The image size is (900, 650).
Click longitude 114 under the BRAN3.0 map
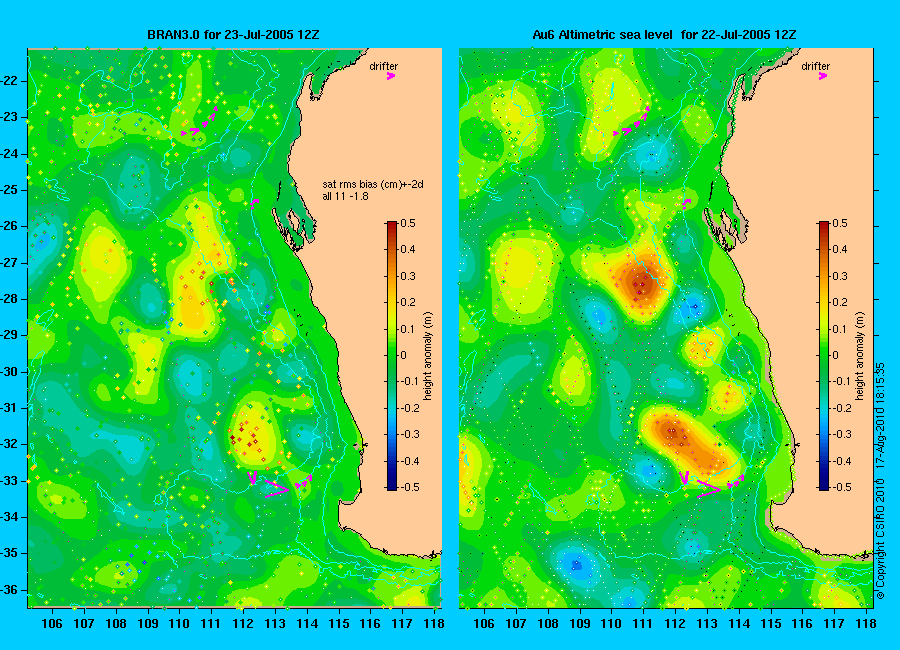[307, 624]
